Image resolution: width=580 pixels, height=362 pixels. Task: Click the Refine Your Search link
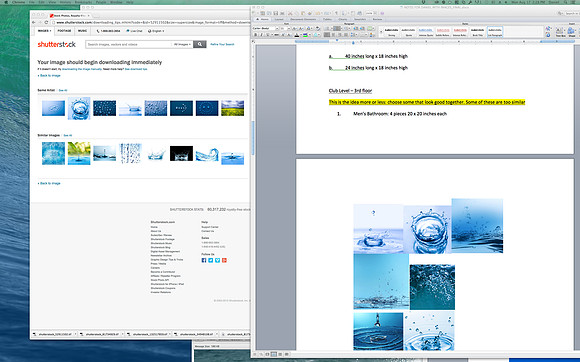(222, 44)
